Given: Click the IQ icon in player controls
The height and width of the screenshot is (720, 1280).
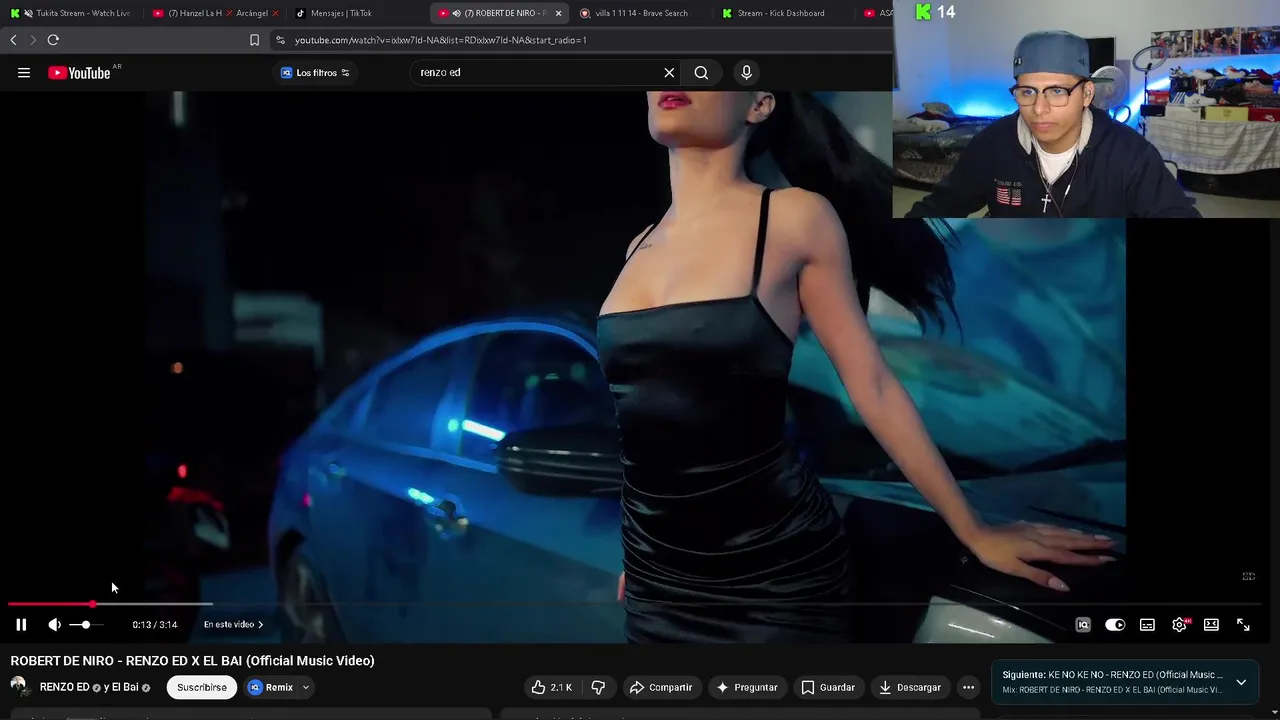Looking at the screenshot, I should pos(1082,625).
